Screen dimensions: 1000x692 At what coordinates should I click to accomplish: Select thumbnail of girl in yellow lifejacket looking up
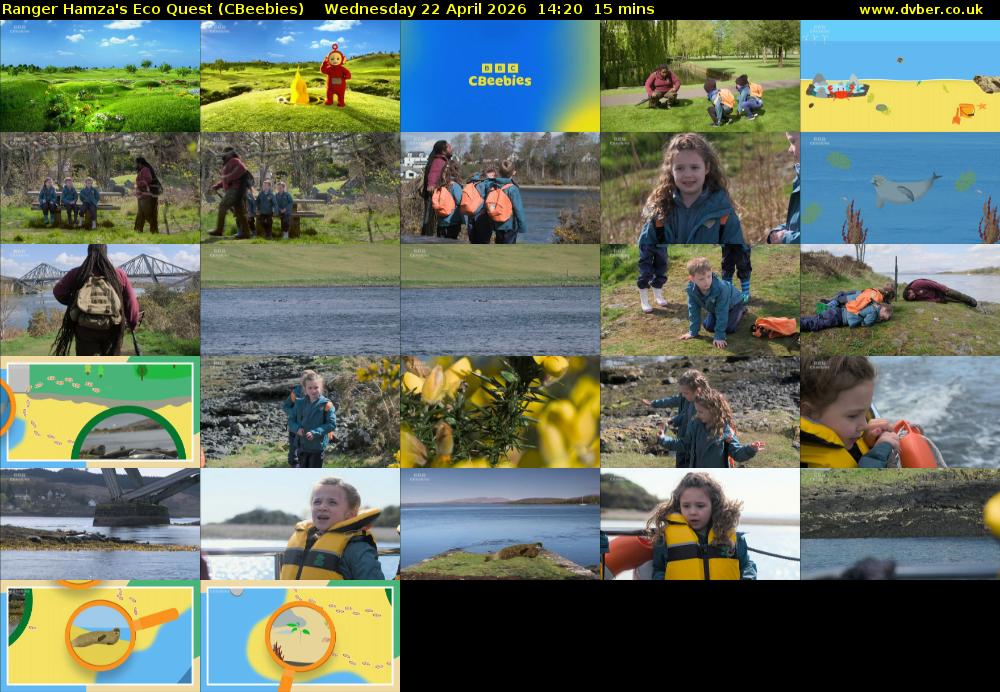[300, 524]
